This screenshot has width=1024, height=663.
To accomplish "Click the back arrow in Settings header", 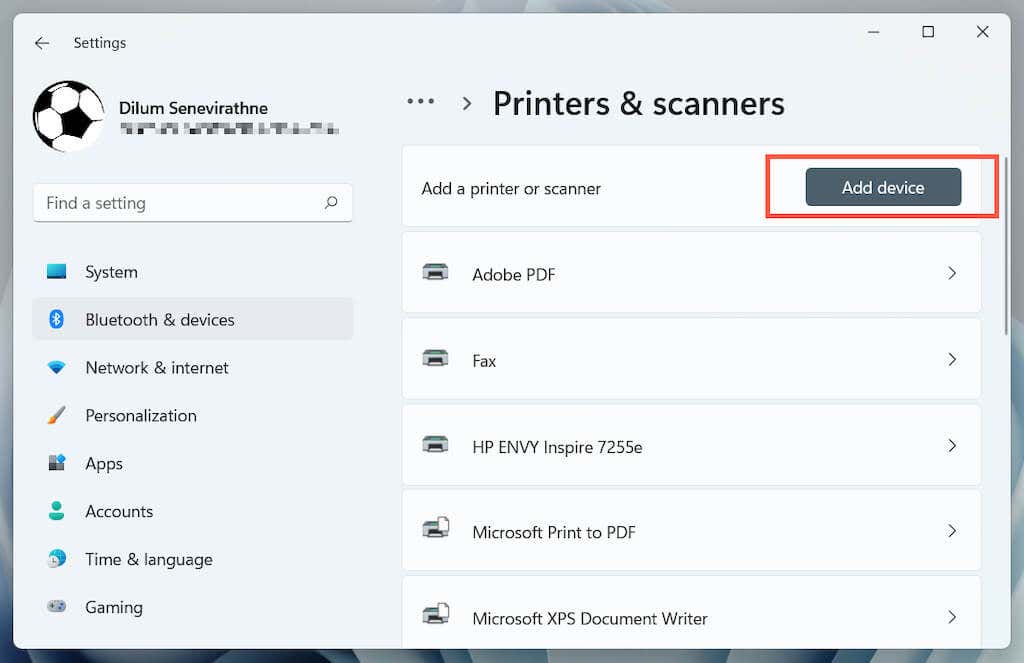I will pos(42,43).
